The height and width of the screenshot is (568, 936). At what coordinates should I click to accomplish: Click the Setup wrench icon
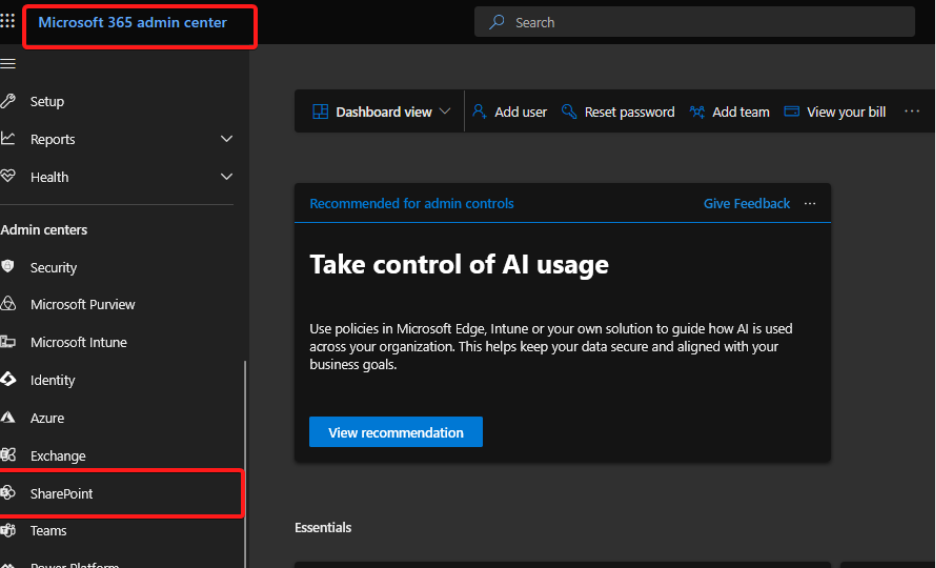coord(8,101)
